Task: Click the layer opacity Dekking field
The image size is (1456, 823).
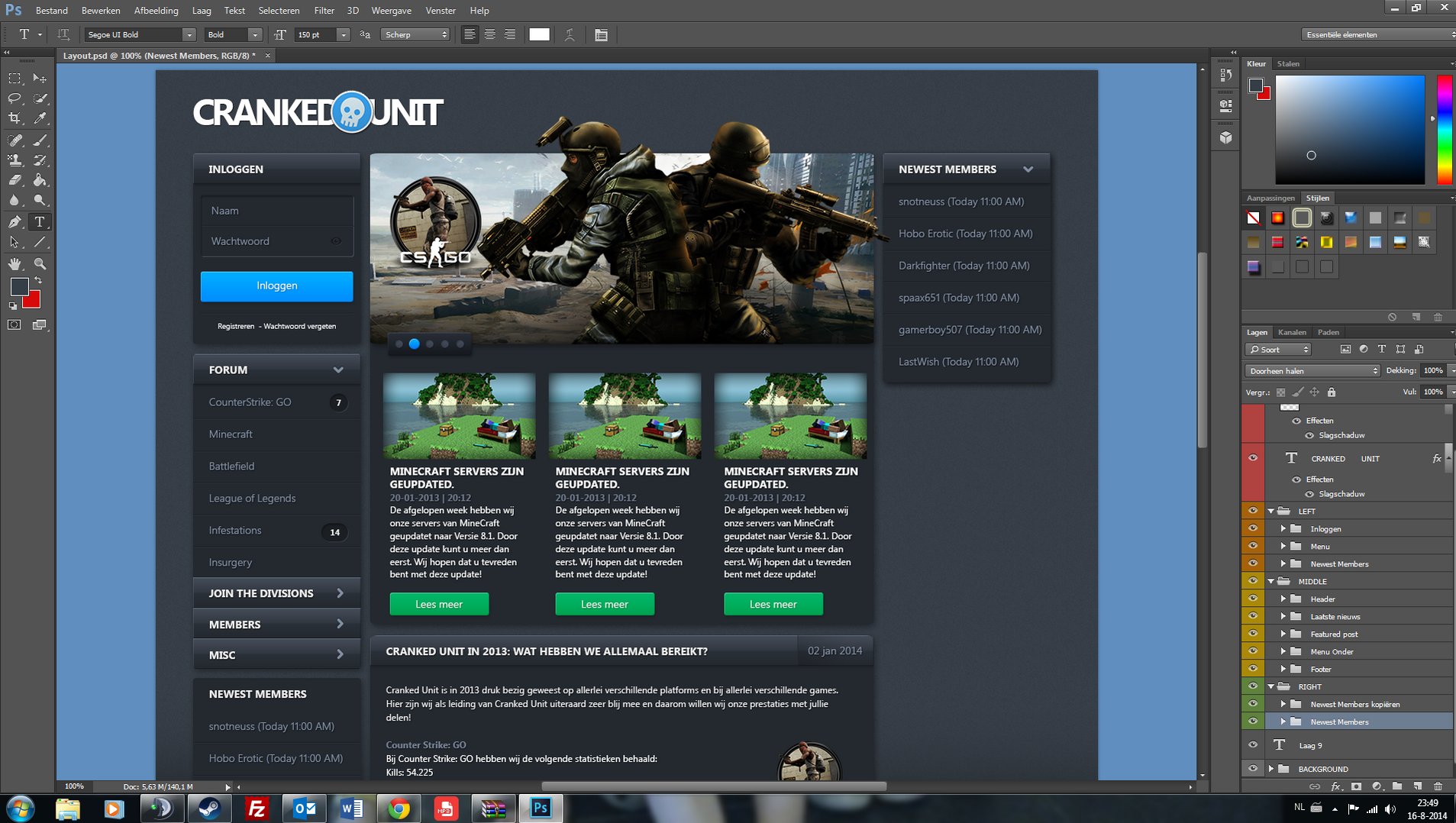Action: click(x=1433, y=370)
